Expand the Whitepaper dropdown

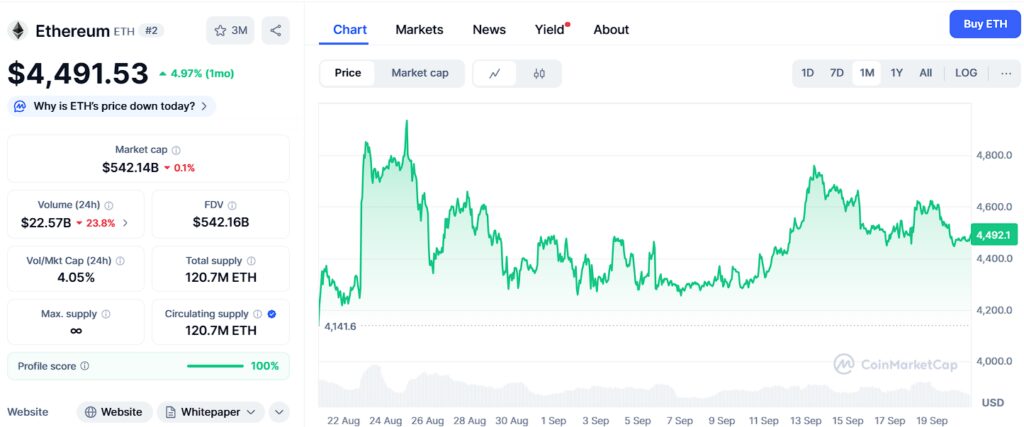click(211, 412)
